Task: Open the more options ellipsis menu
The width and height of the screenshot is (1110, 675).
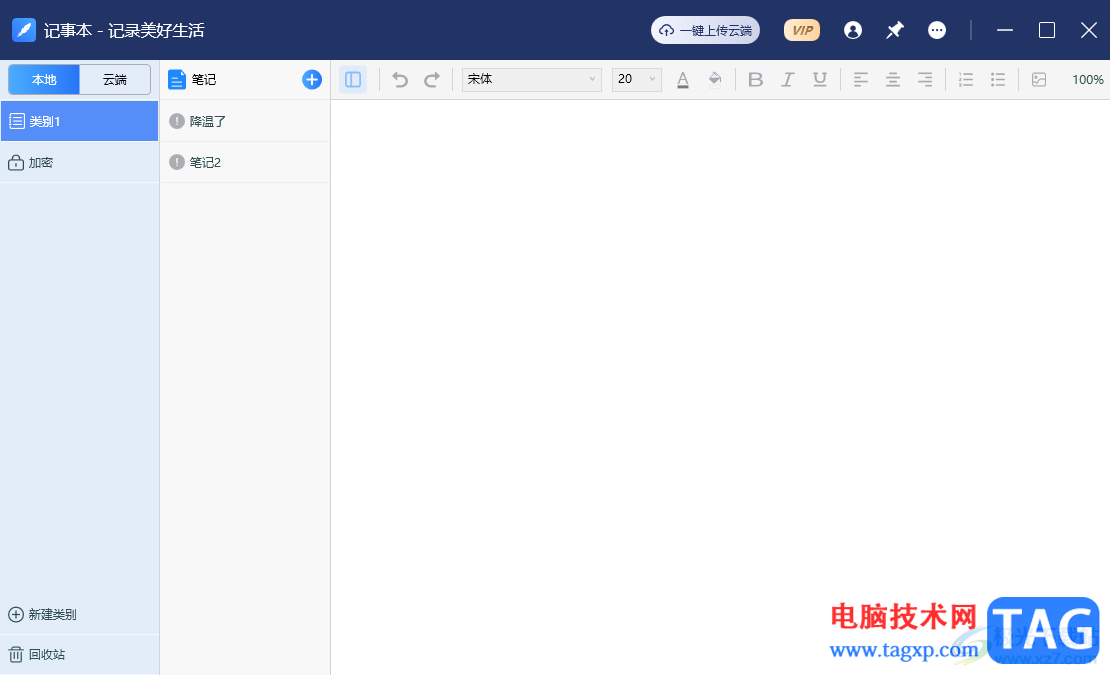Action: point(937,30)
